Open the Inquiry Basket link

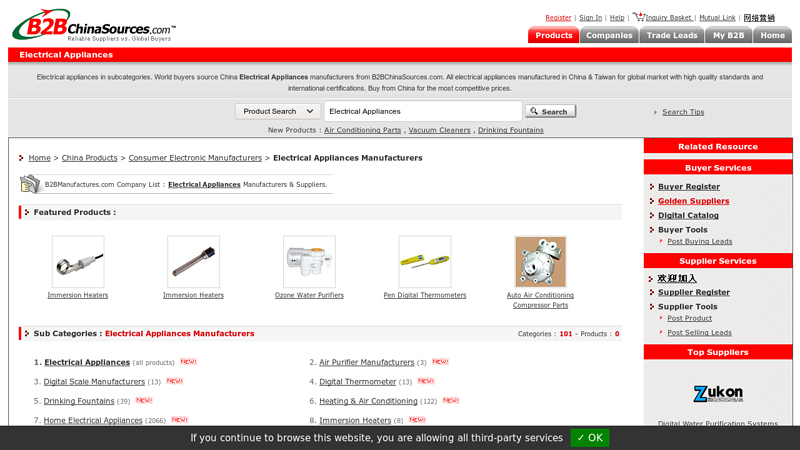(x=668, y=17)
